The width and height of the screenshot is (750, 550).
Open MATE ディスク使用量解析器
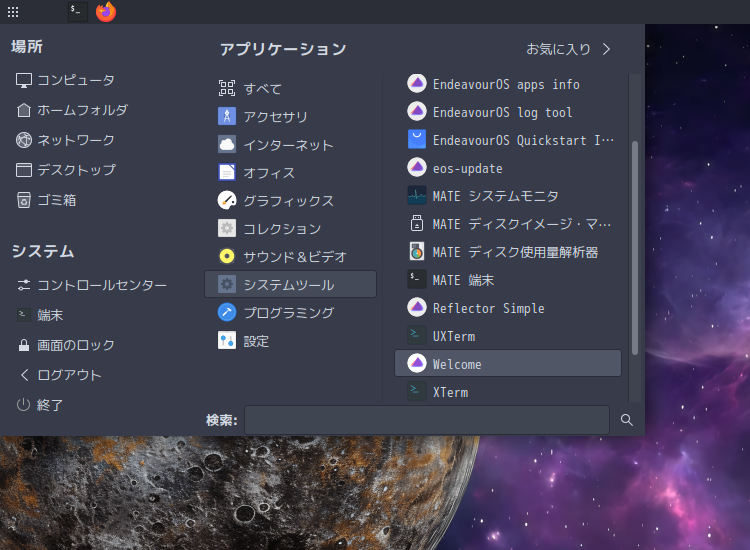pos(507,252)
